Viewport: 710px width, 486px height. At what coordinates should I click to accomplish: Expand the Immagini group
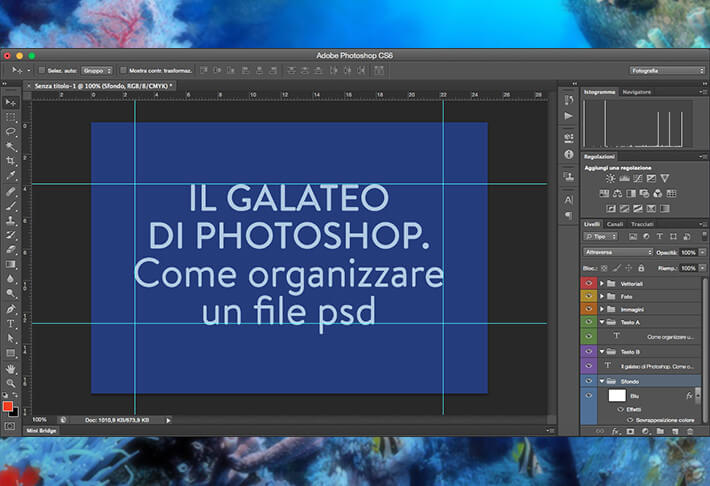(602, 309)
